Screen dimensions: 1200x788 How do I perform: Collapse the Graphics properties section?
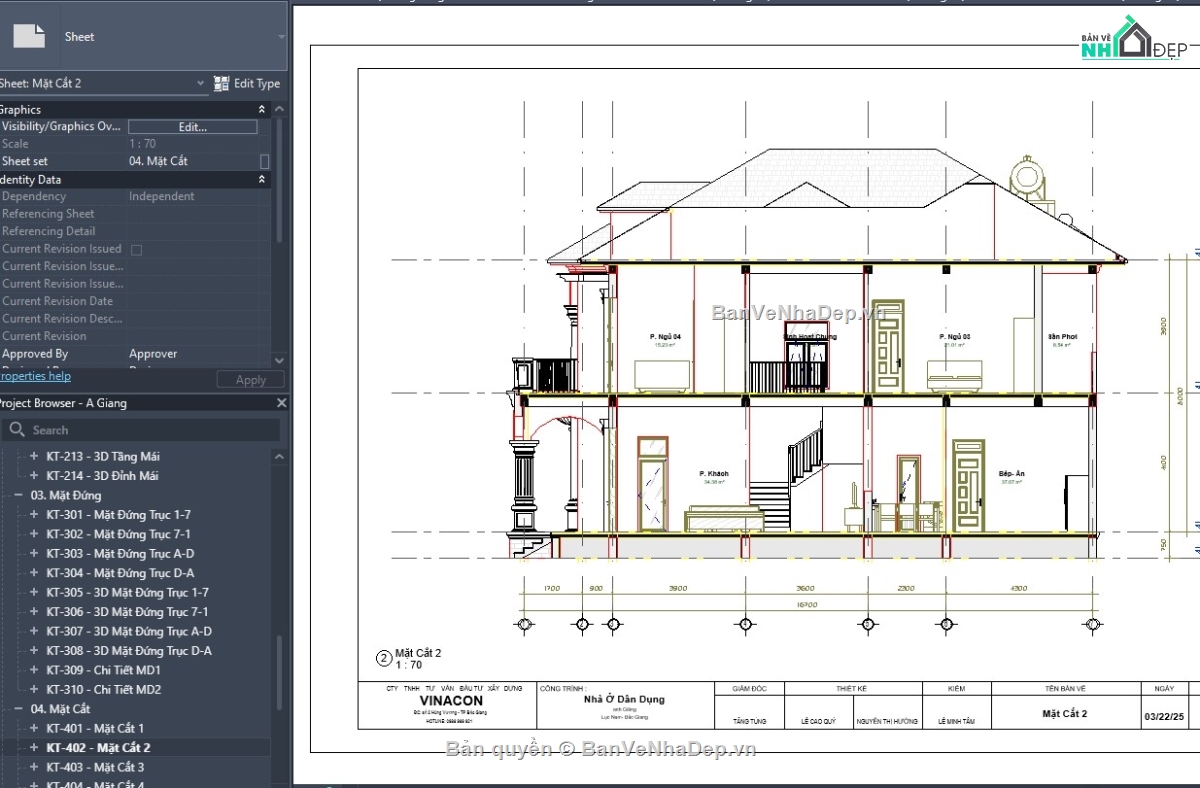click(262, 109)
